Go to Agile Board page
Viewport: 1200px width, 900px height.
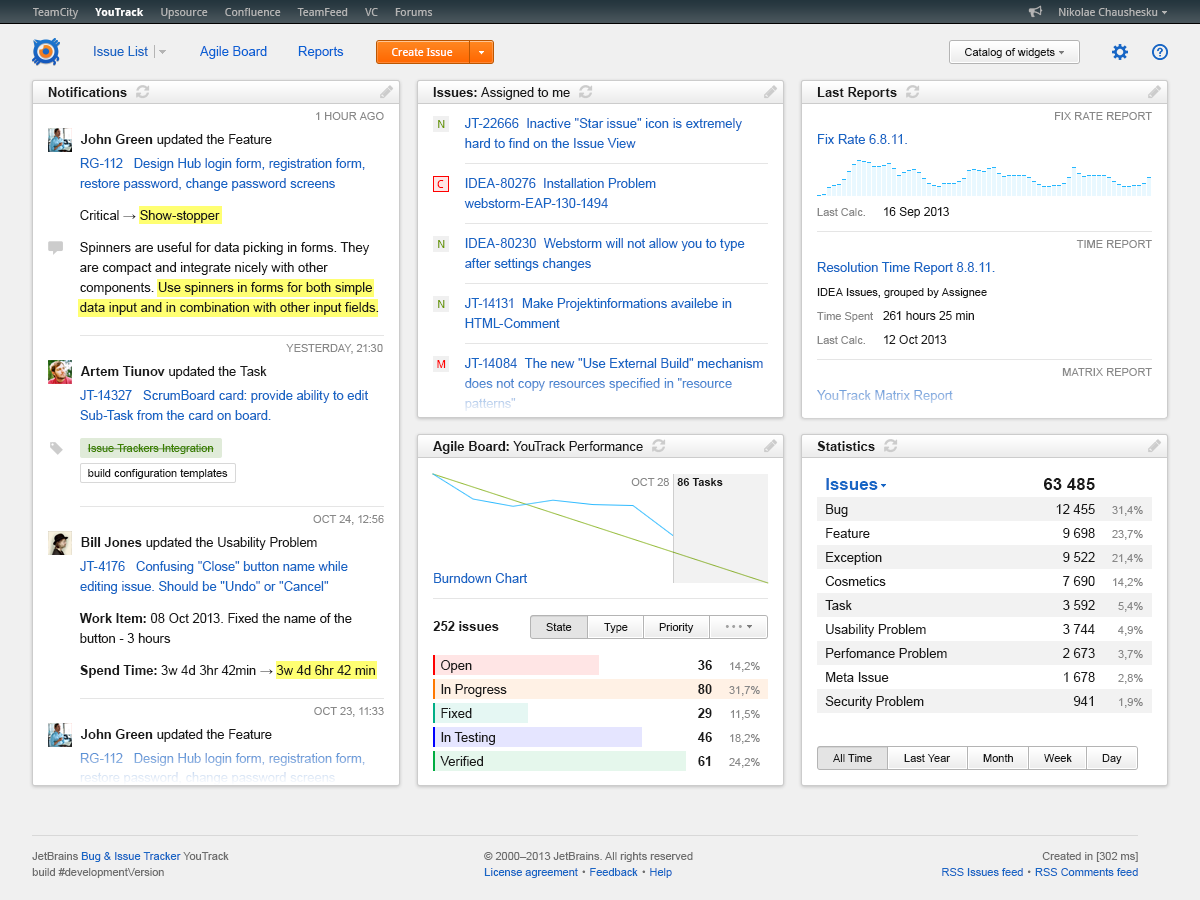click(233, 52)
